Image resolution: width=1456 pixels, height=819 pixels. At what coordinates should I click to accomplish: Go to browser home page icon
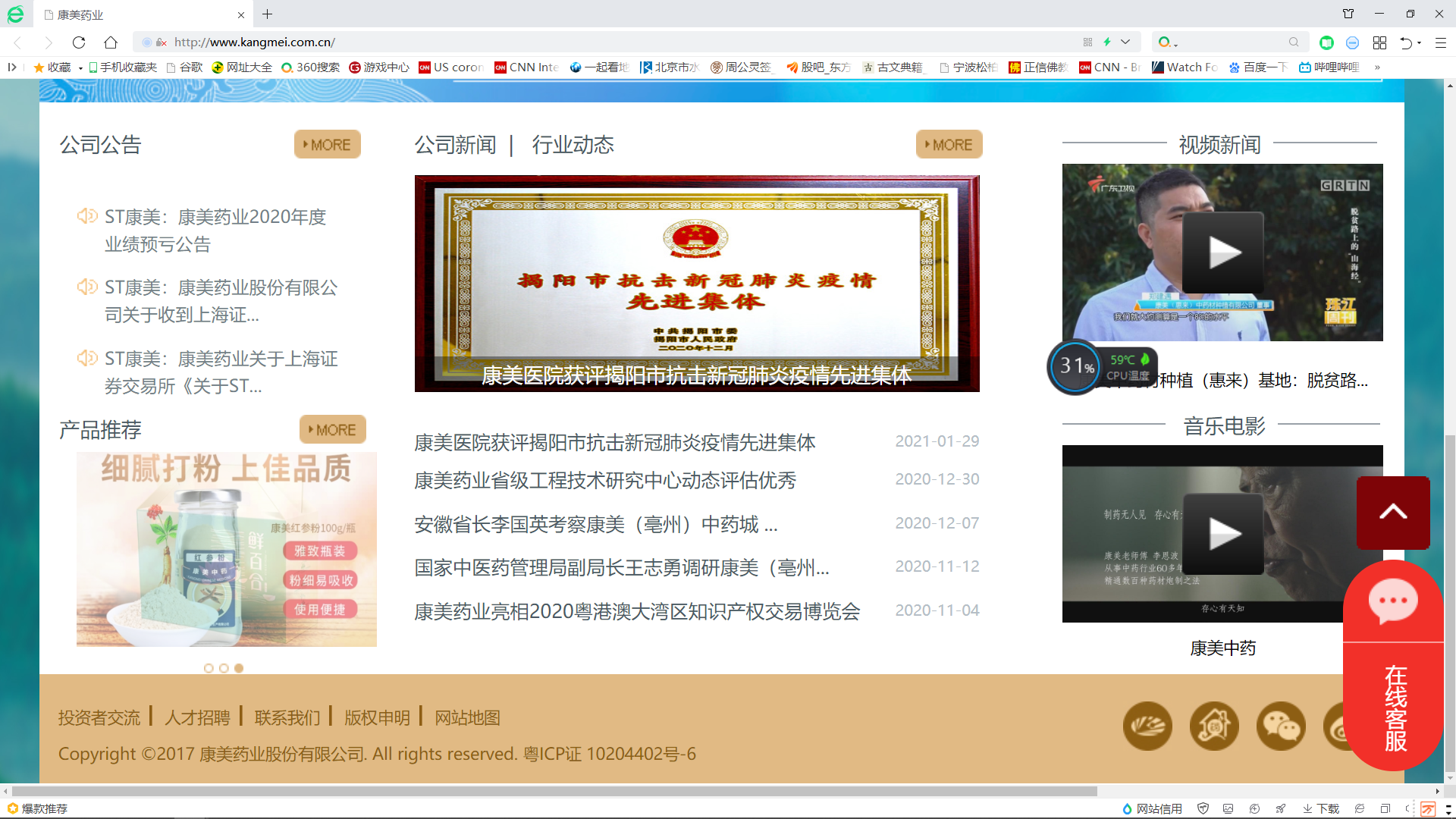click(x=111, y=42)
